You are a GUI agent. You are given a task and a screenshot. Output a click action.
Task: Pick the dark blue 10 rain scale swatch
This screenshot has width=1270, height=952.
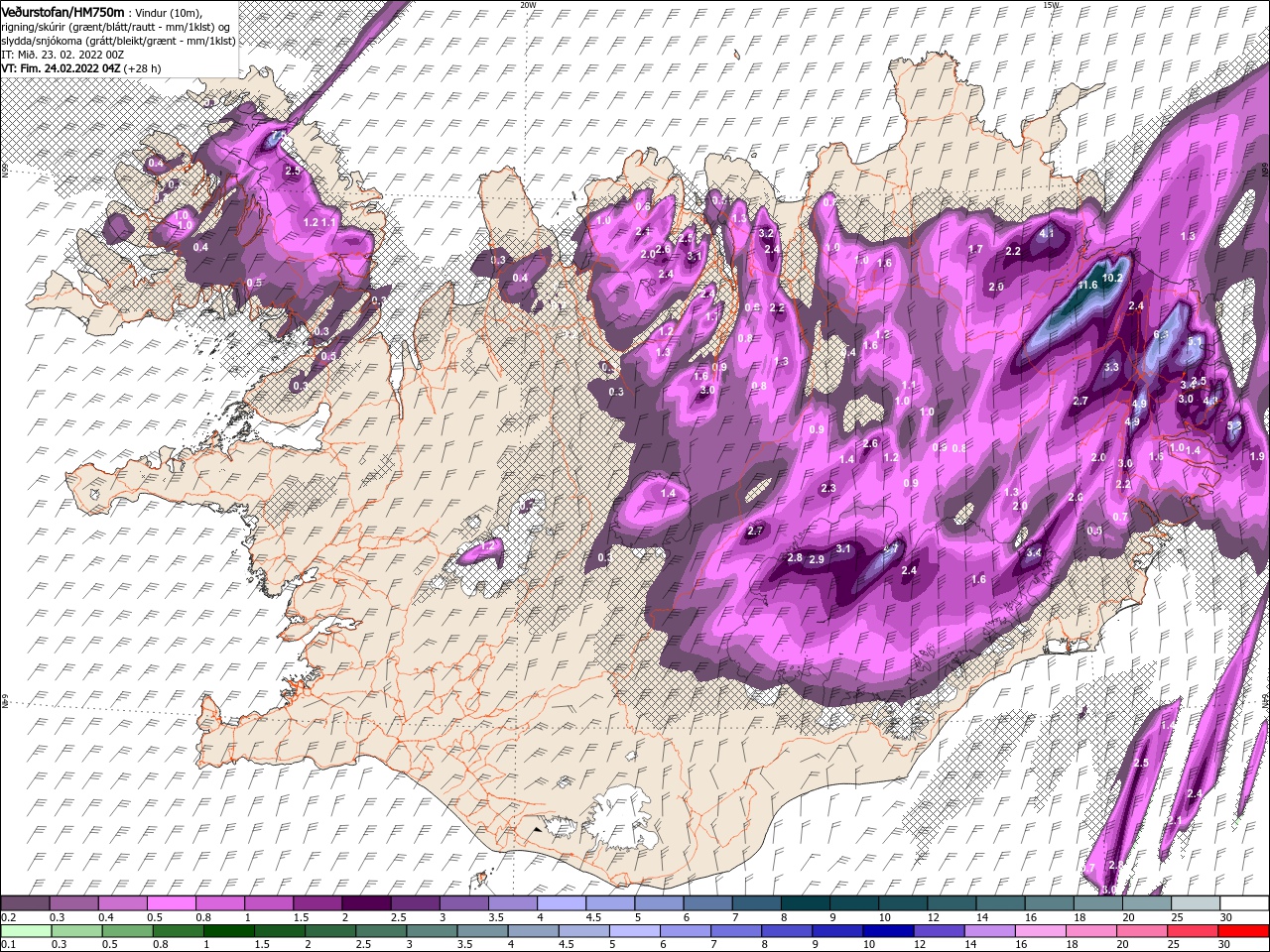(x=886, y=930)
